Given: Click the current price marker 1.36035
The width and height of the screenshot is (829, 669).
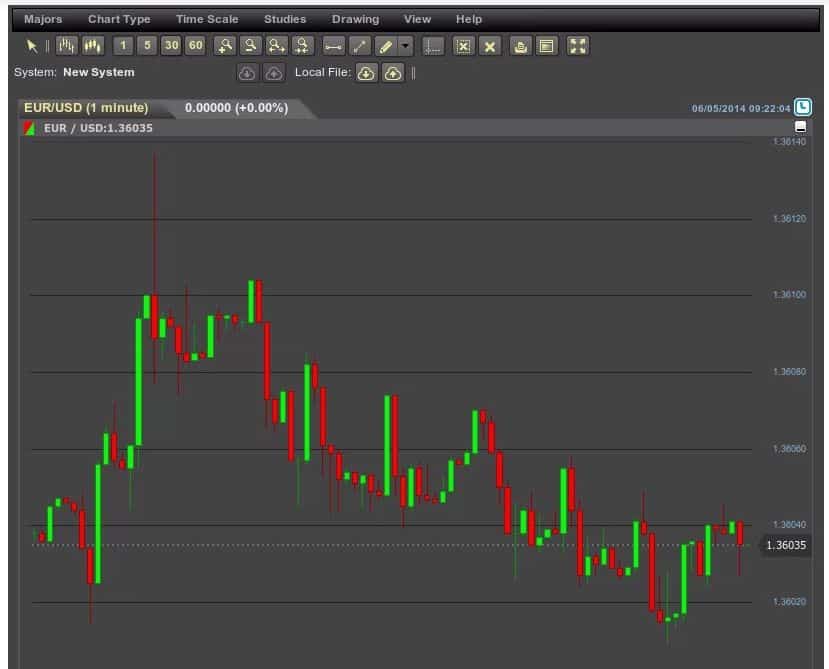Looking at the screenshot, I should point(786,545).
